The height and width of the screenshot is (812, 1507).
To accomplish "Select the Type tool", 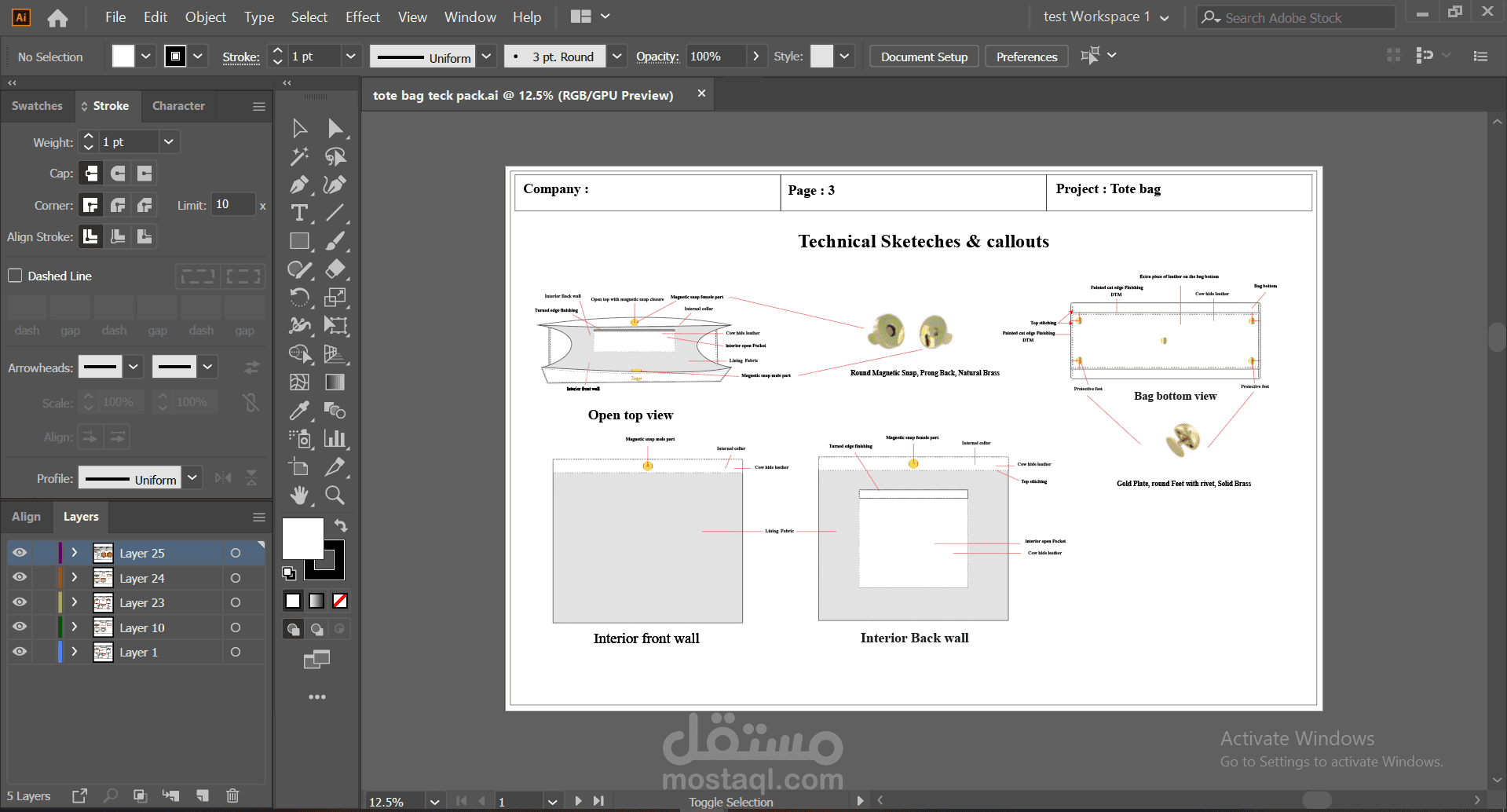I will [299, 213].
